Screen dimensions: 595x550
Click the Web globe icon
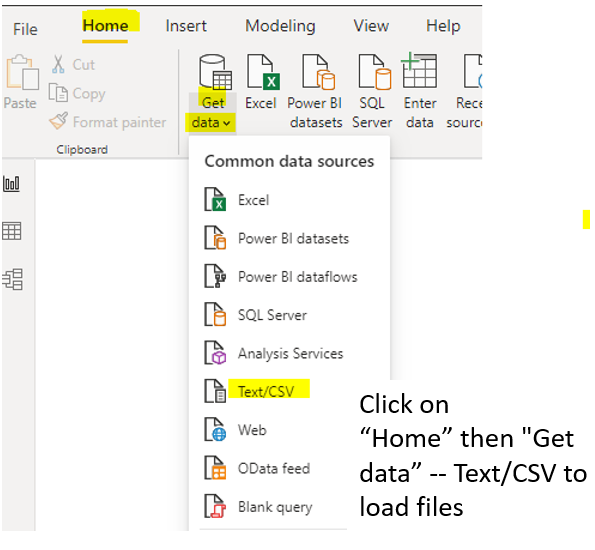pyautogui.click(x=215, y=430)
